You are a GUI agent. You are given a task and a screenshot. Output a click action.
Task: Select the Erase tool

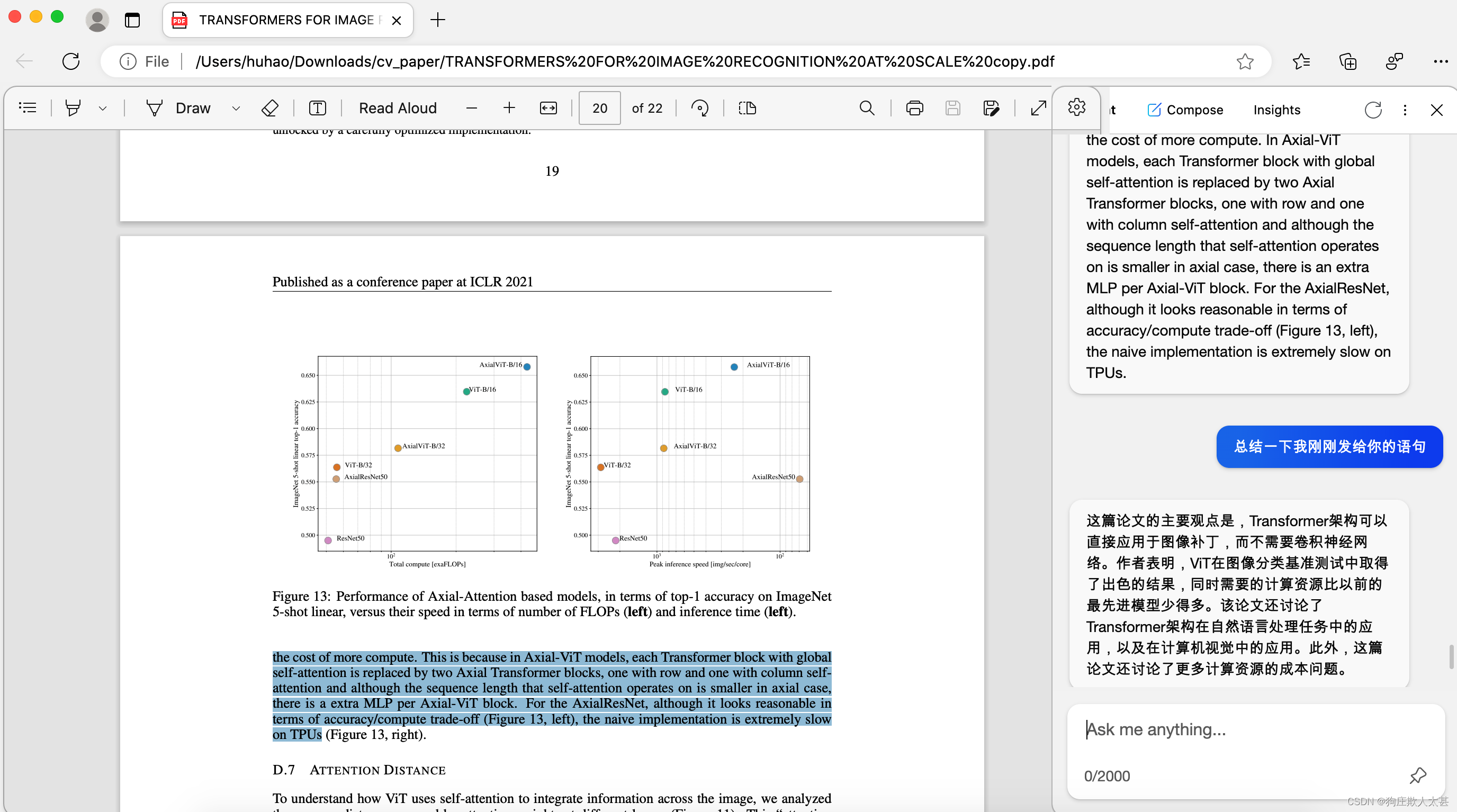click(x=270, y=107)
